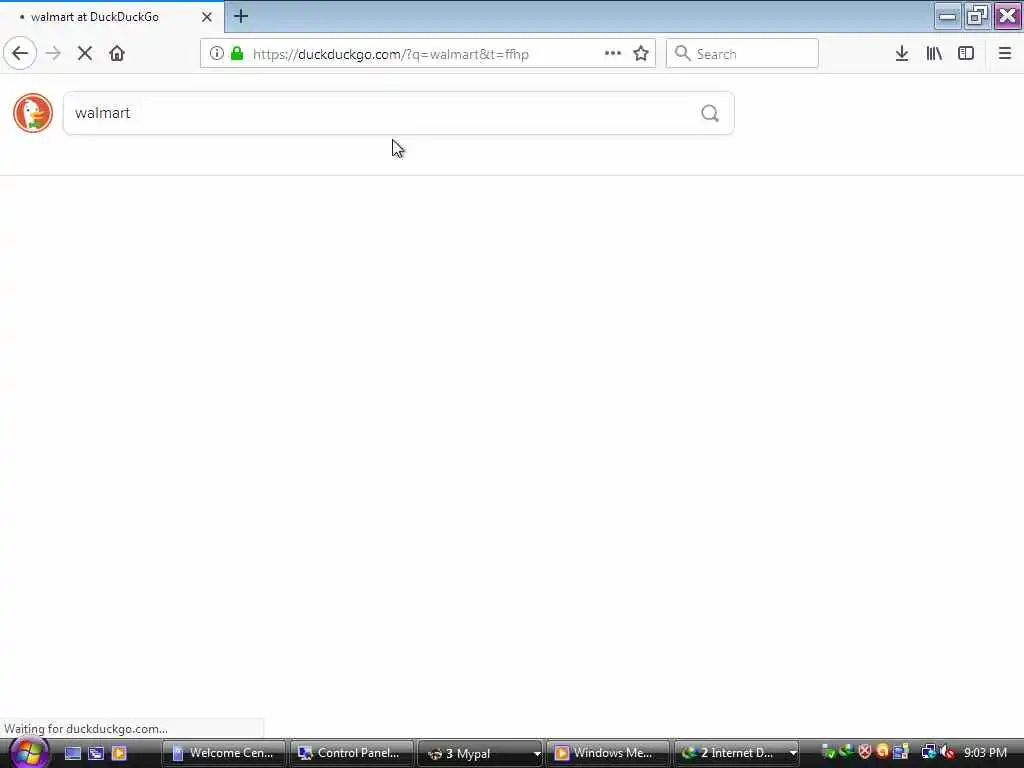The height and width of the screenshot is (768, 1024).
Task: Switch to Welcome Center taskbar window
Action: tap(223, 753)
